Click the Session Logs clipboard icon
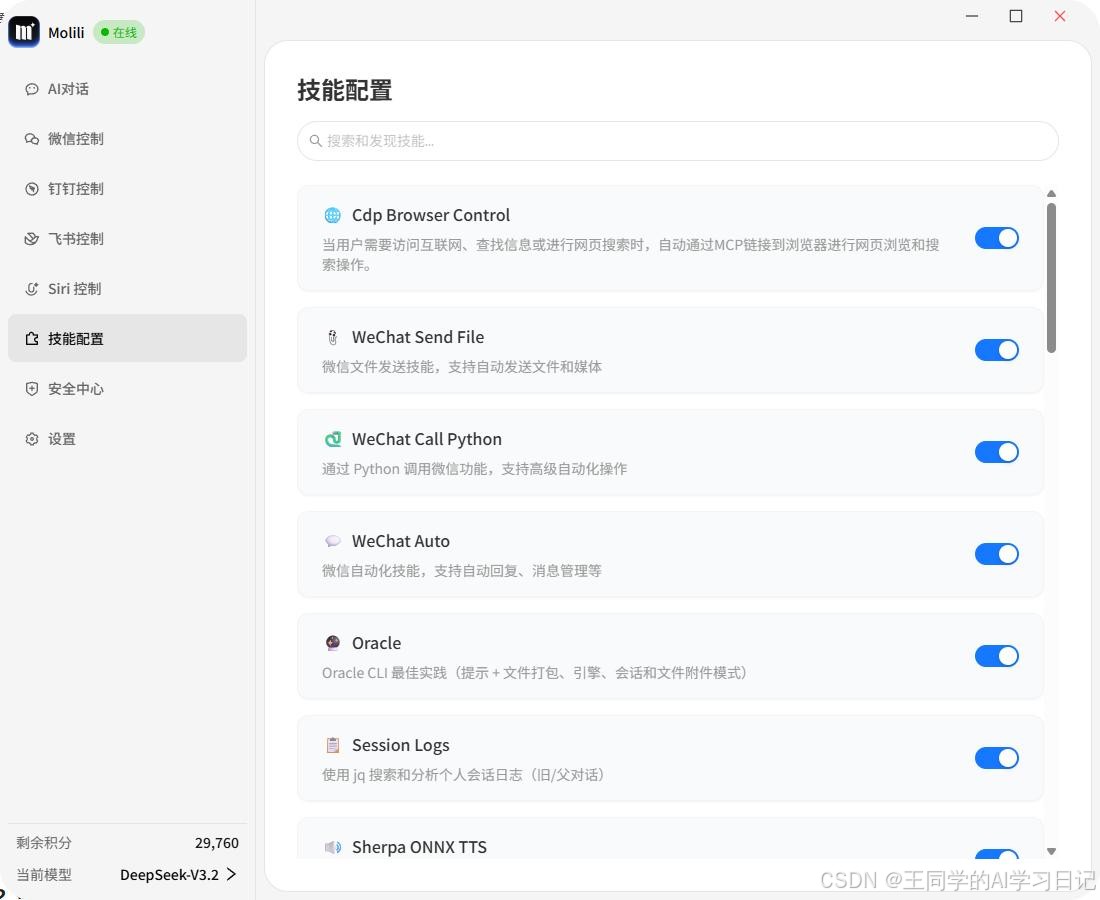Screen dimensions: 1100x900 333,745
